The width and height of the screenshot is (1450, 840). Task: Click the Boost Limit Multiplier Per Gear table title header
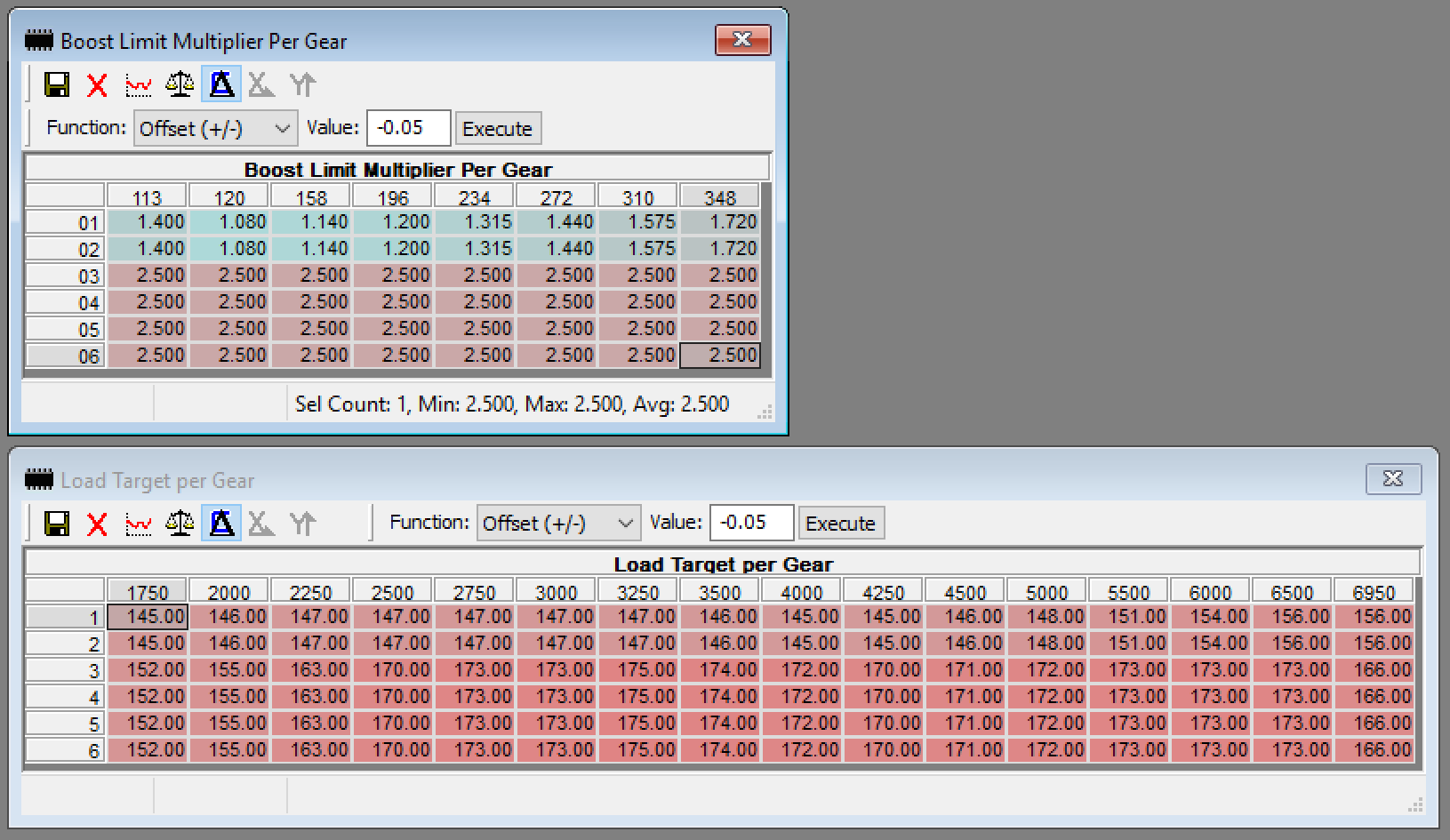click(x=397, y=169)
